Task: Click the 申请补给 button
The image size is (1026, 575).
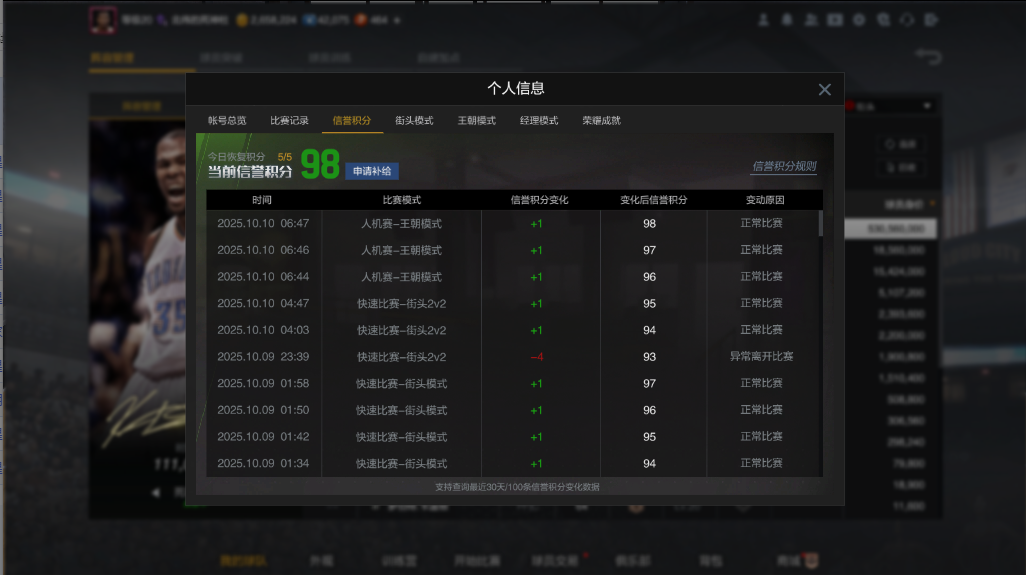Action: pyautogui.click(x=372, y=171)
